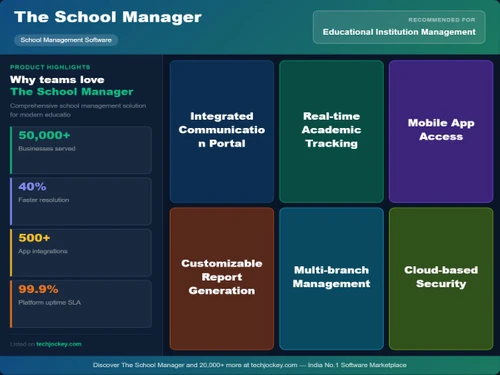The image size is (500, 375).
Task: Select the School Management Software tag
Action: [66, 40]
